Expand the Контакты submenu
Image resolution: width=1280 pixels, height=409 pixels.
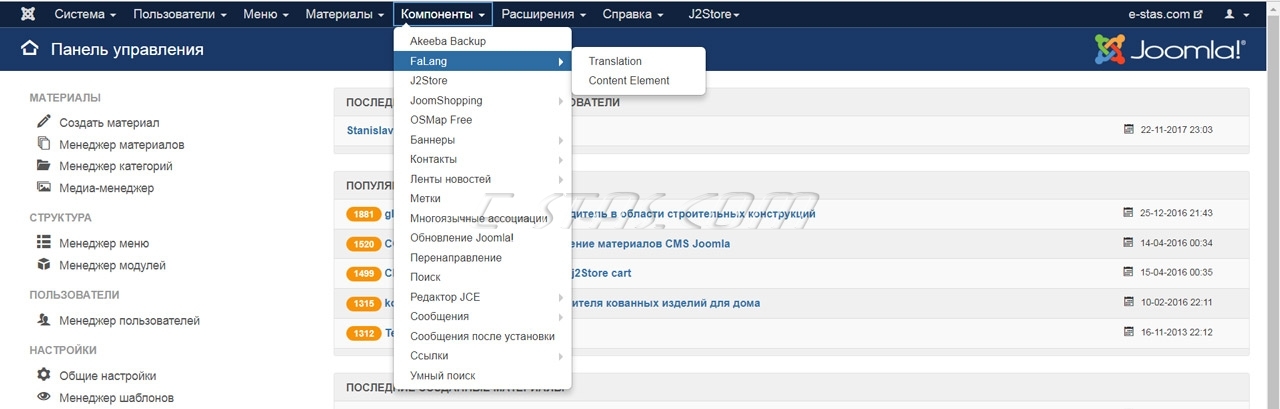pos(483,159)
